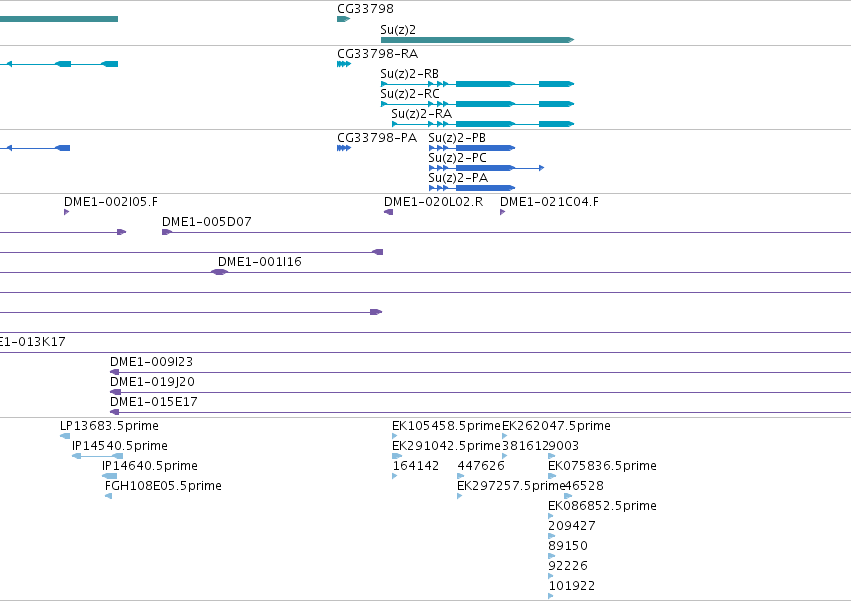The height and width of the screenshot is (601, 851).
Task: Select the partially visible 013K17 clone label
Action: [x=33, y=342]
